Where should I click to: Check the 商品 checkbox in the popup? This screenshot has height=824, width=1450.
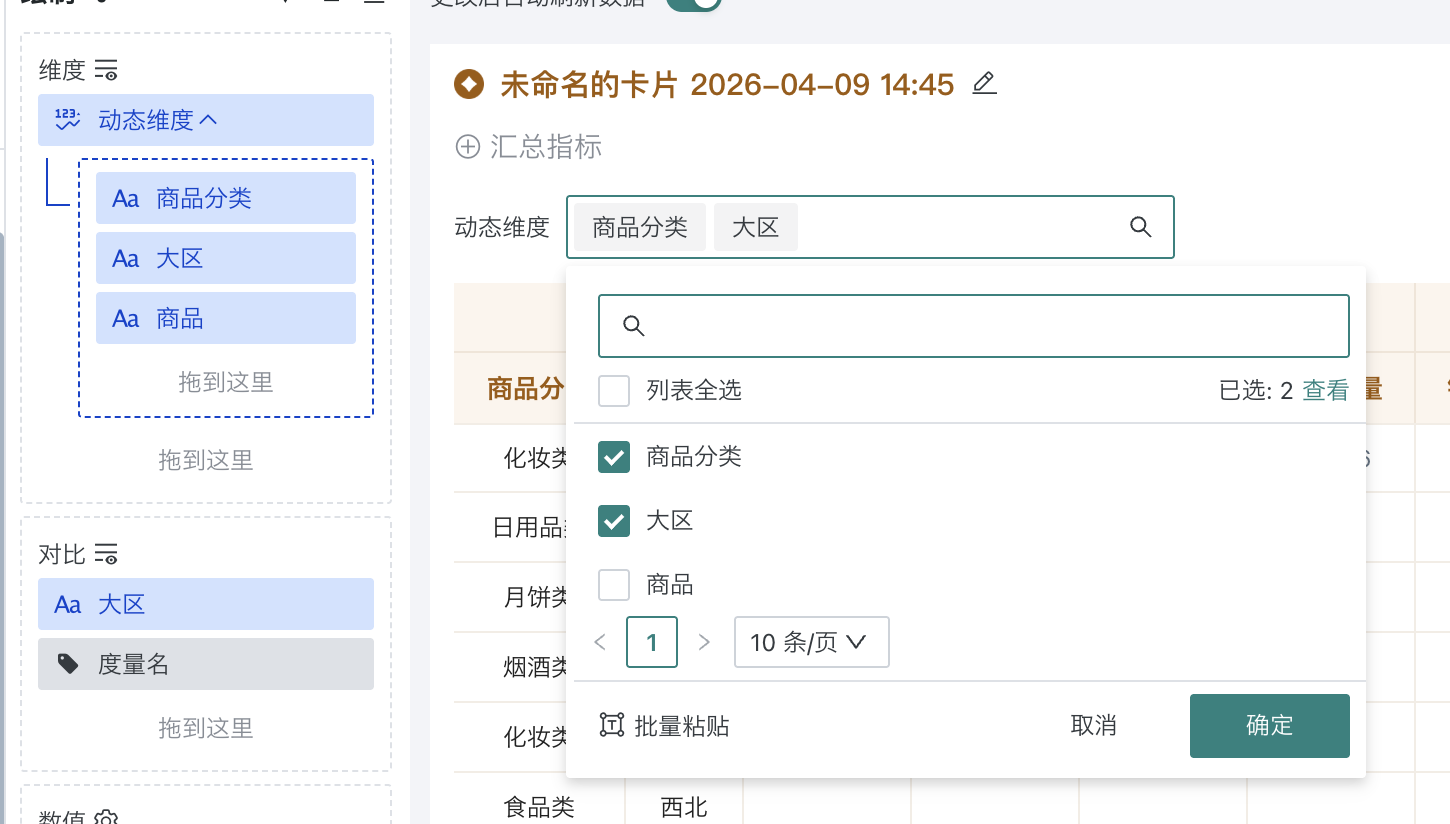coord(613,584)
